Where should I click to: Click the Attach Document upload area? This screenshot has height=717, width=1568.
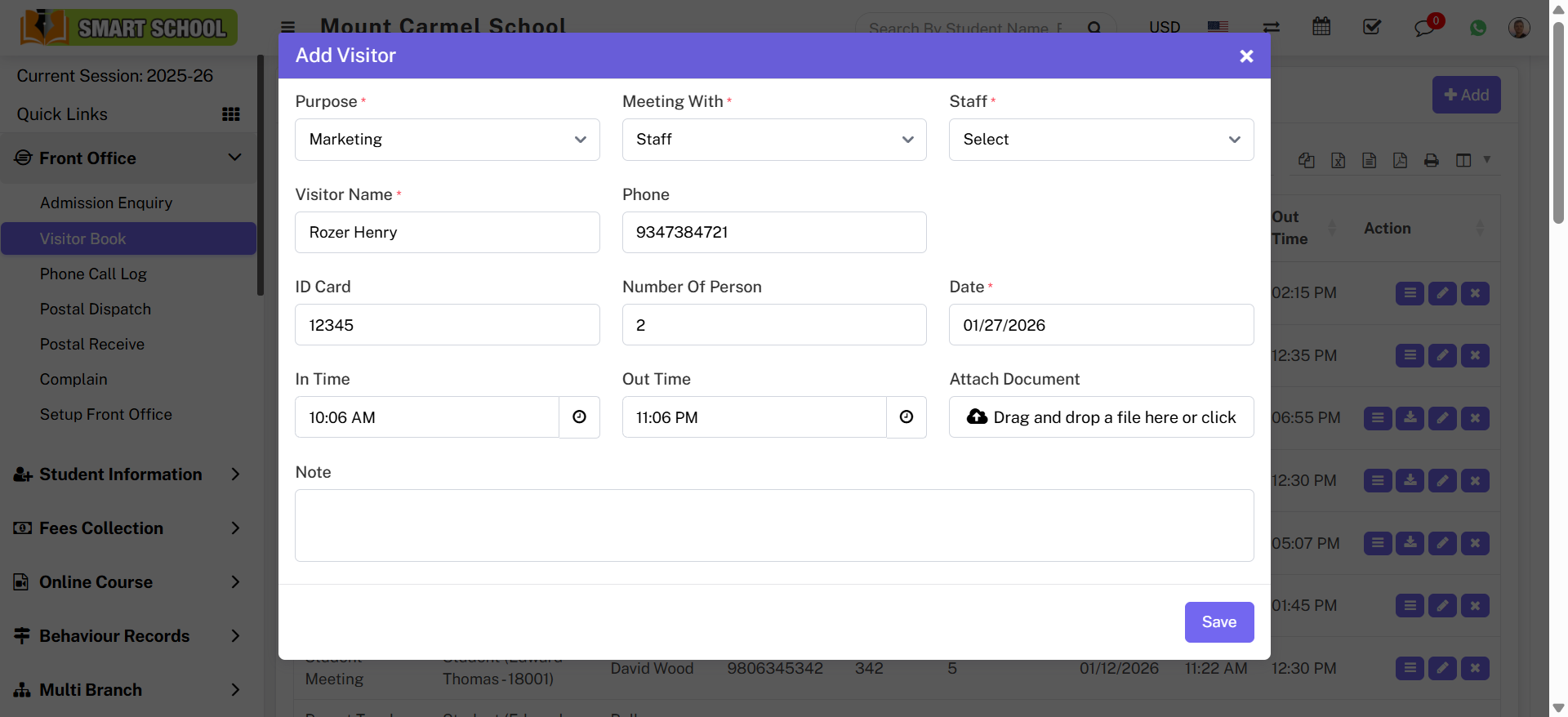[1100, 417]
